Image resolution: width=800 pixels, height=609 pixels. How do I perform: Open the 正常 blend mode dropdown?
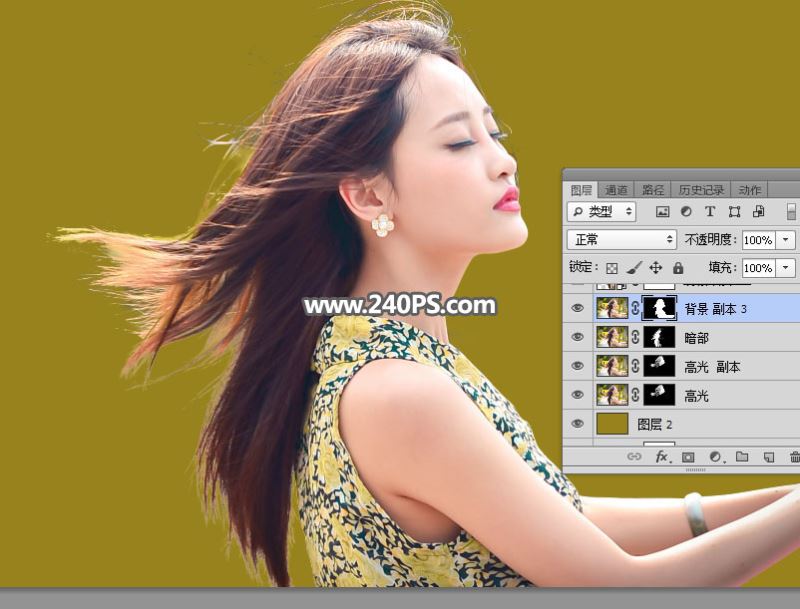pos(622,240)
